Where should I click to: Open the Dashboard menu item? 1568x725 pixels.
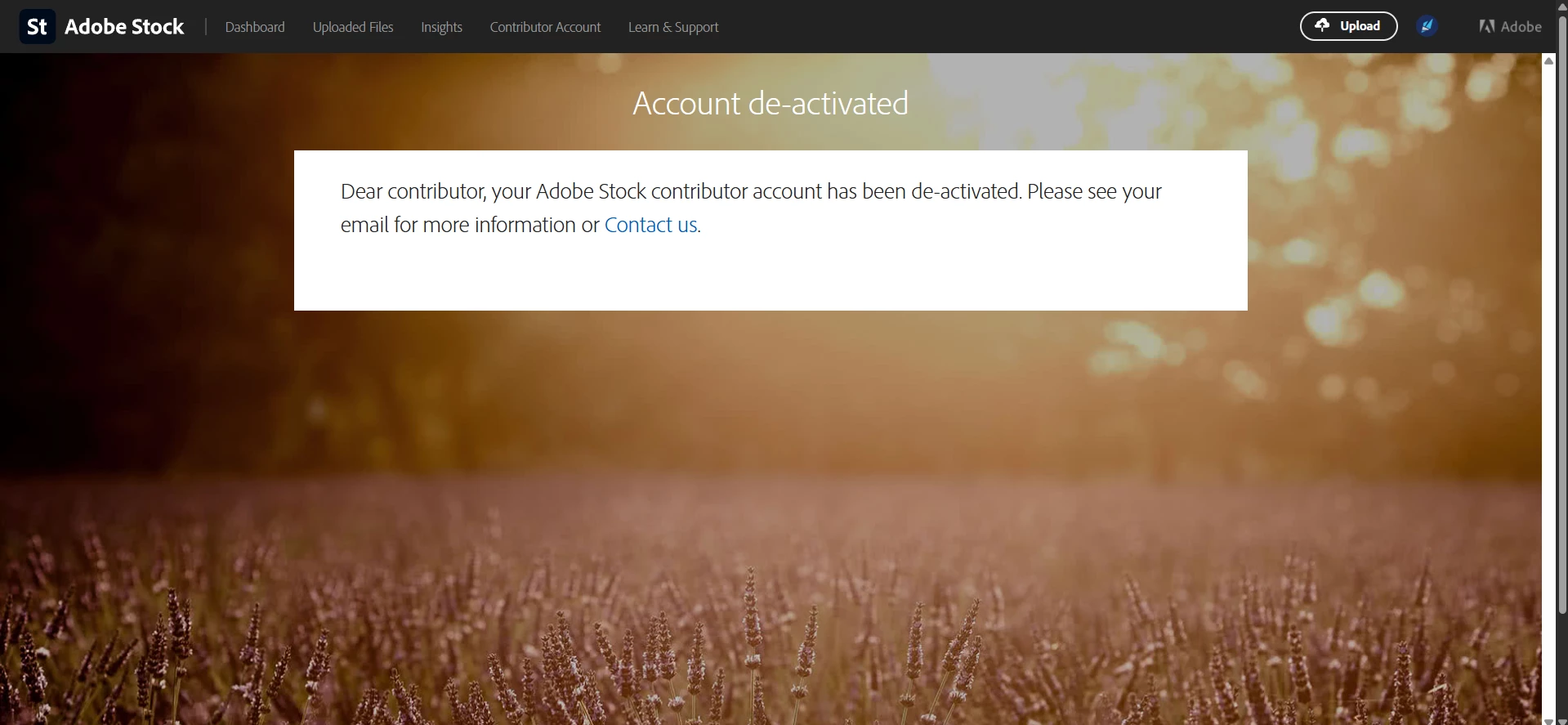(255, 27)
